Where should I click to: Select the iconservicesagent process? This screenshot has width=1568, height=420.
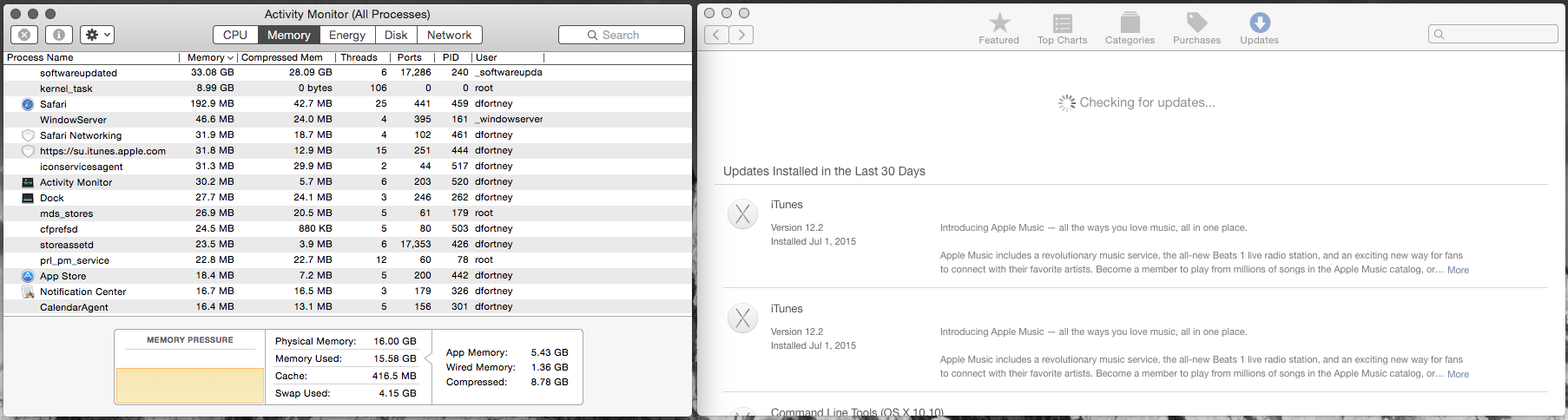347,167
